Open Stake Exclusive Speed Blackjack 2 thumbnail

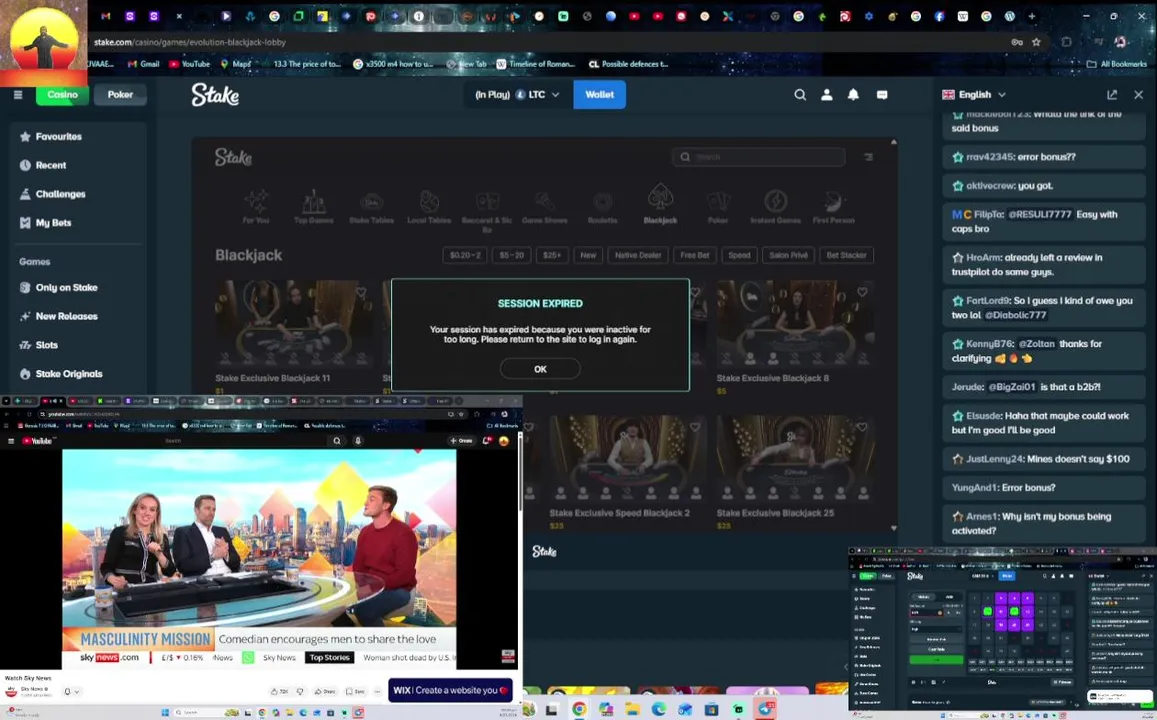pyautogui.click(x=626, y=457)
